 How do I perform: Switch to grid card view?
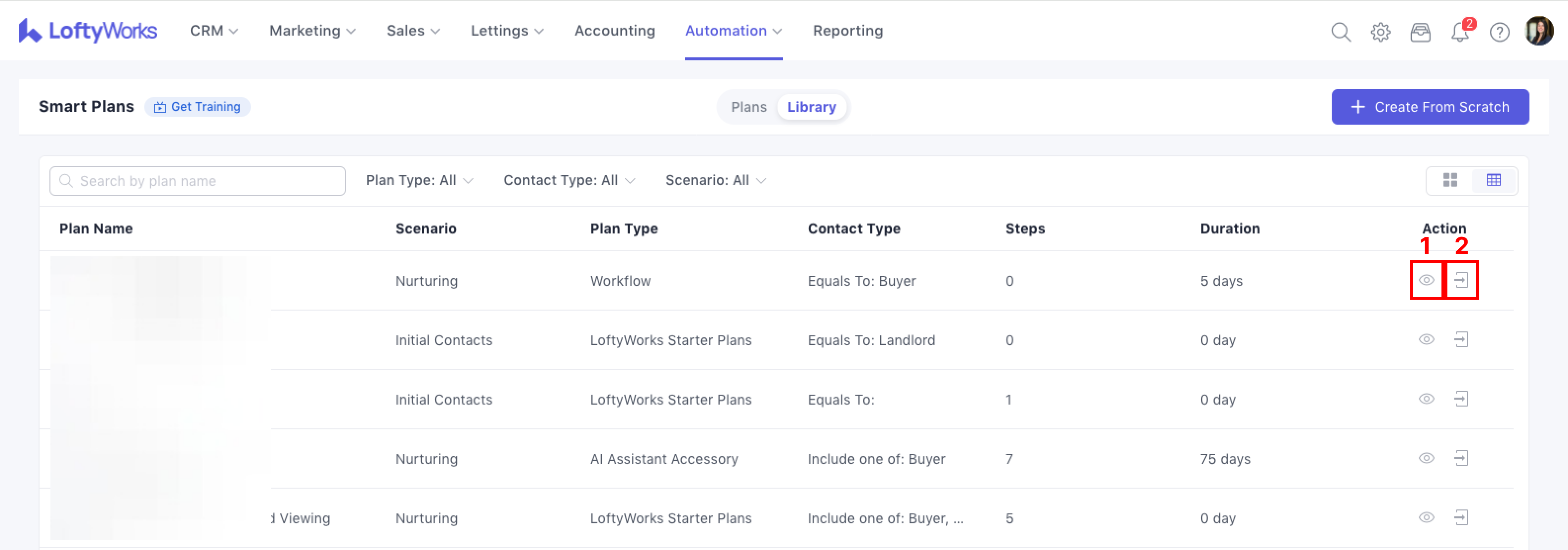[x=1450, y=181]
